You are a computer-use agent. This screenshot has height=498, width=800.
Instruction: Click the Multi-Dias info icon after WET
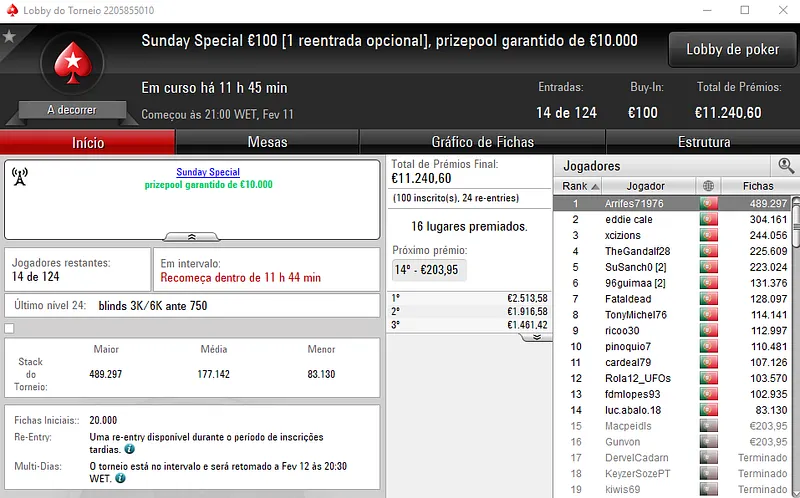pos(120,478)
